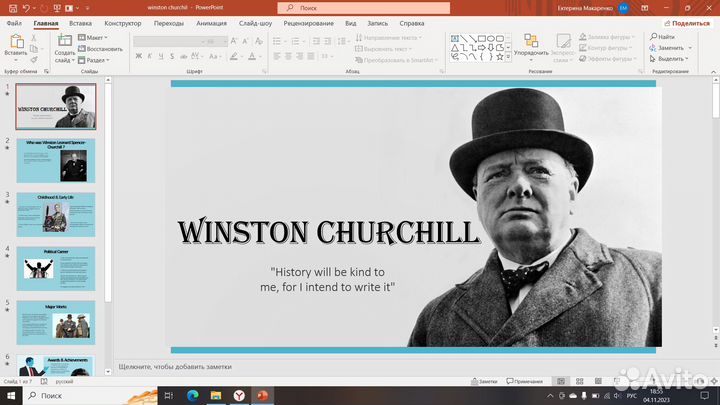
Task: Click the Вставить paste icon
Action: 16,46
